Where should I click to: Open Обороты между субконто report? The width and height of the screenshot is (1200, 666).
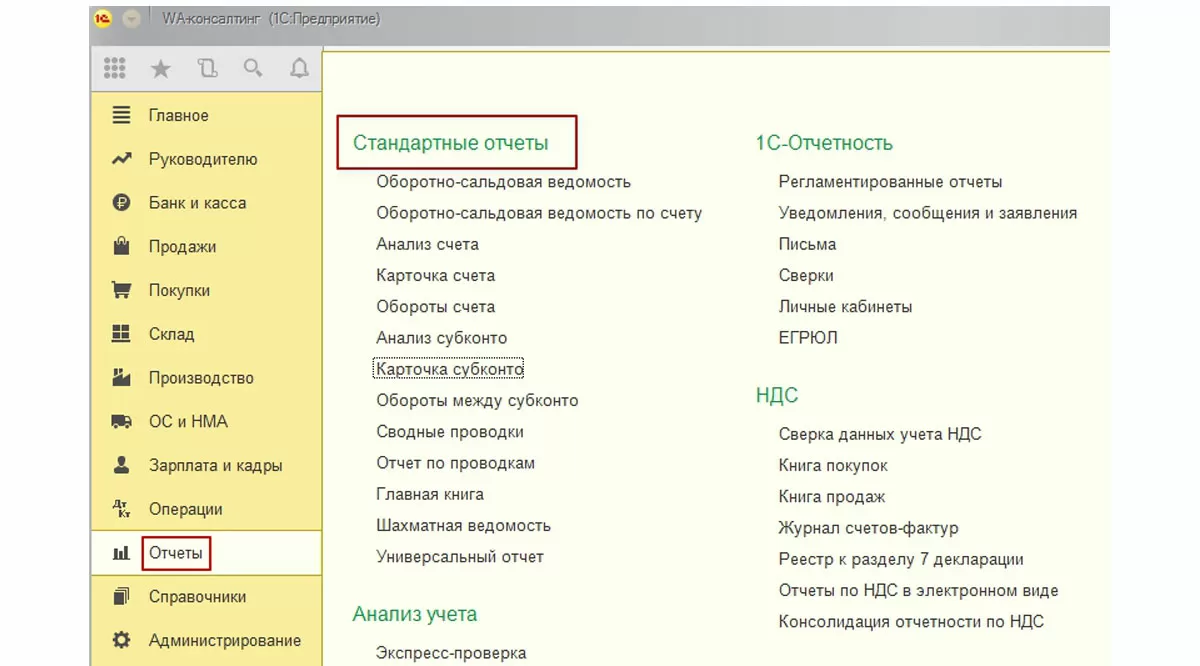[477, 400]
